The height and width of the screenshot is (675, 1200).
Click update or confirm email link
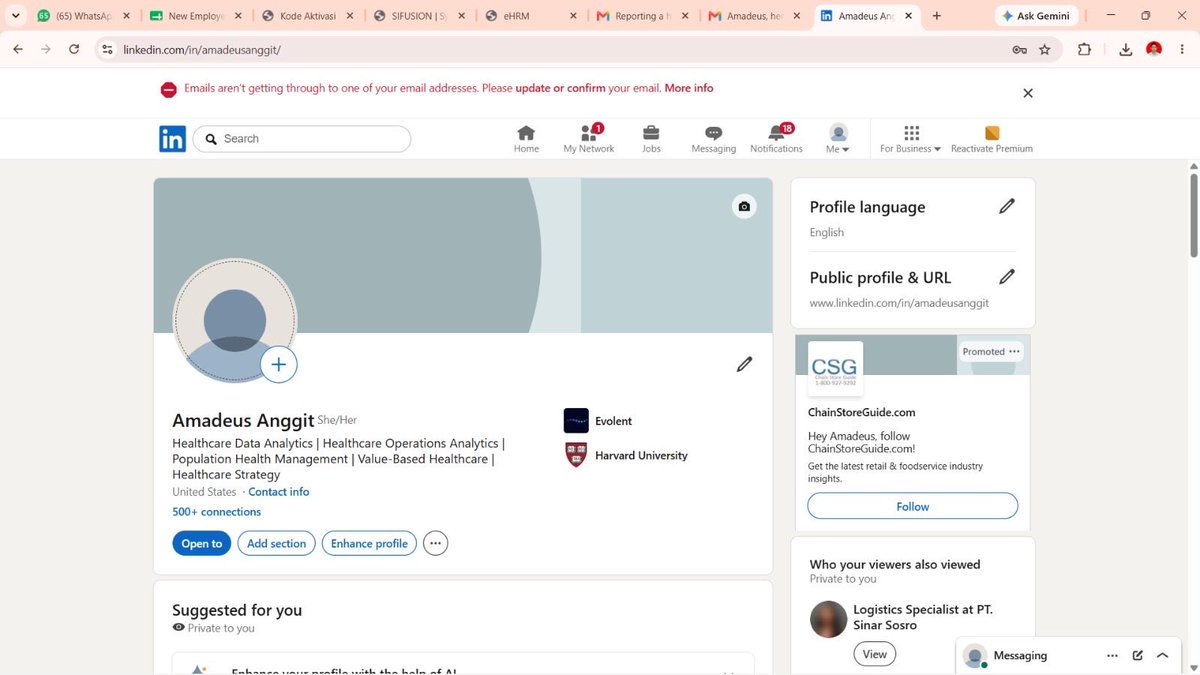pos(560,88)
